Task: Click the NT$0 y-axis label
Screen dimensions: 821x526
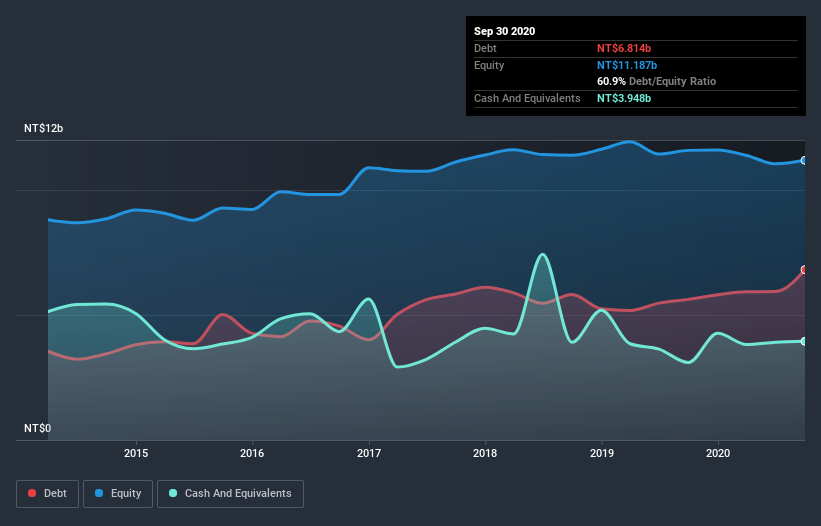Action: point(38,428)
